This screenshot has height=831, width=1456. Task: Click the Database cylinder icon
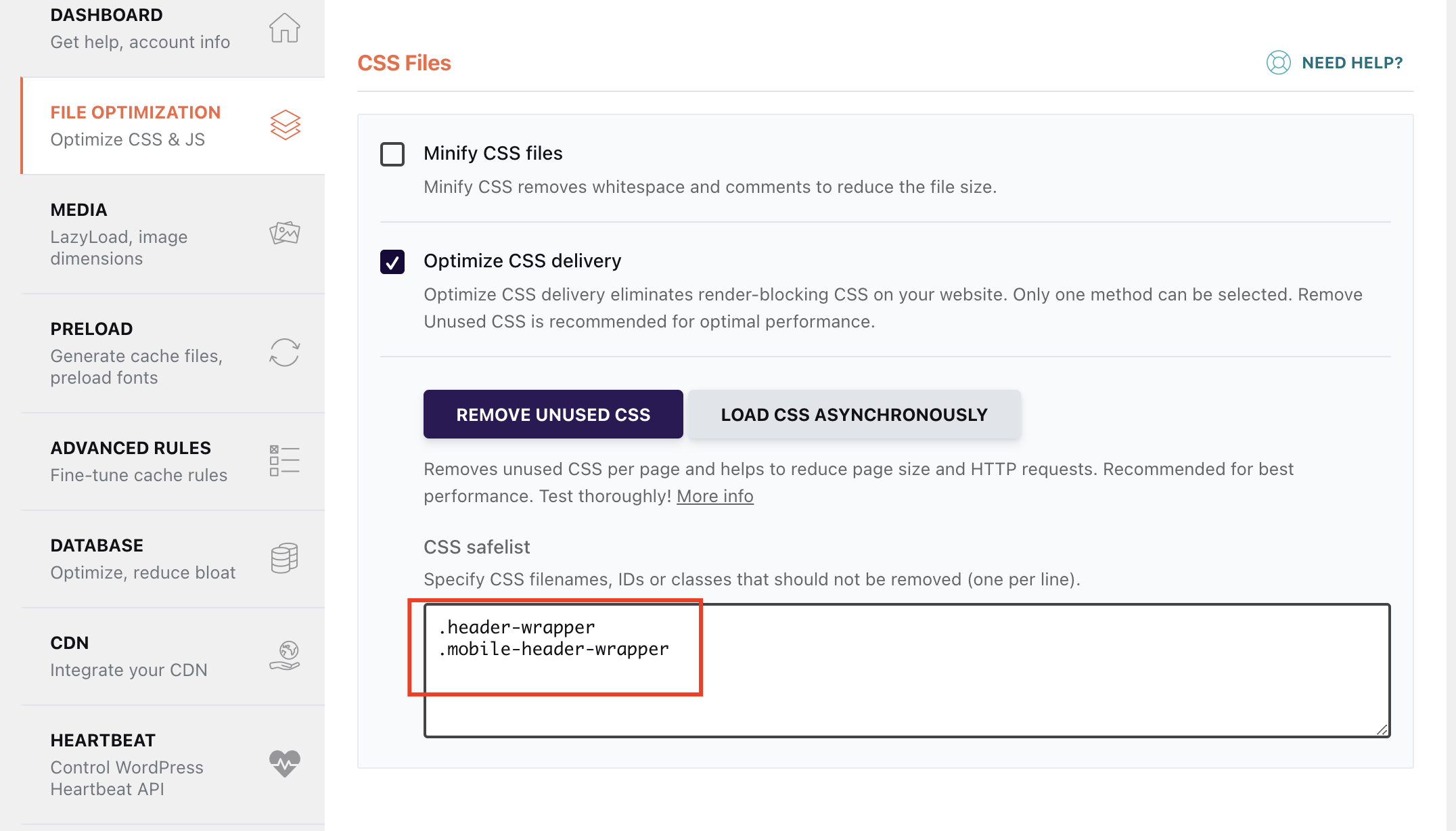click(284, 558)
